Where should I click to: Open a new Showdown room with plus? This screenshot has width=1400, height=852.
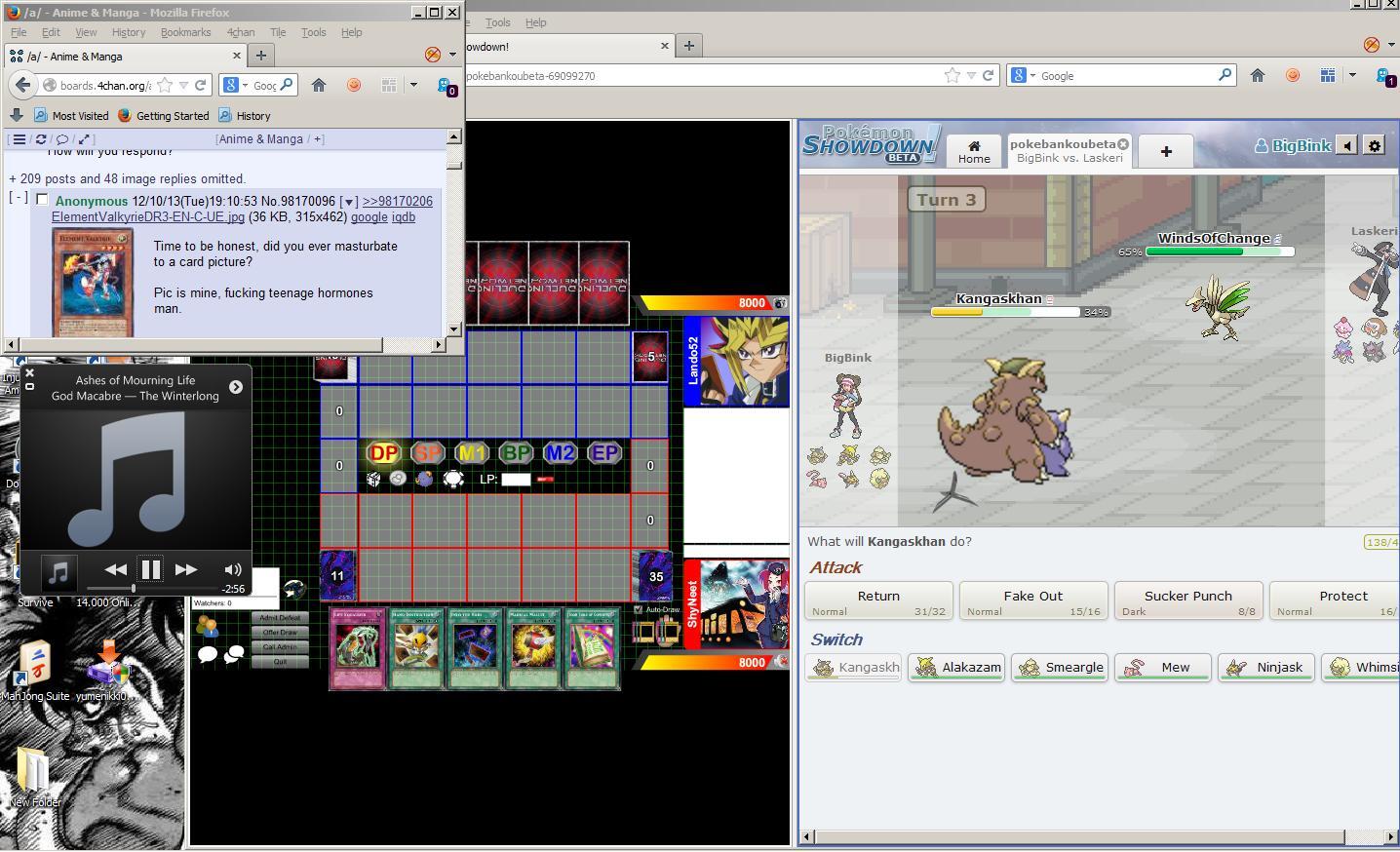(1166, 150)
